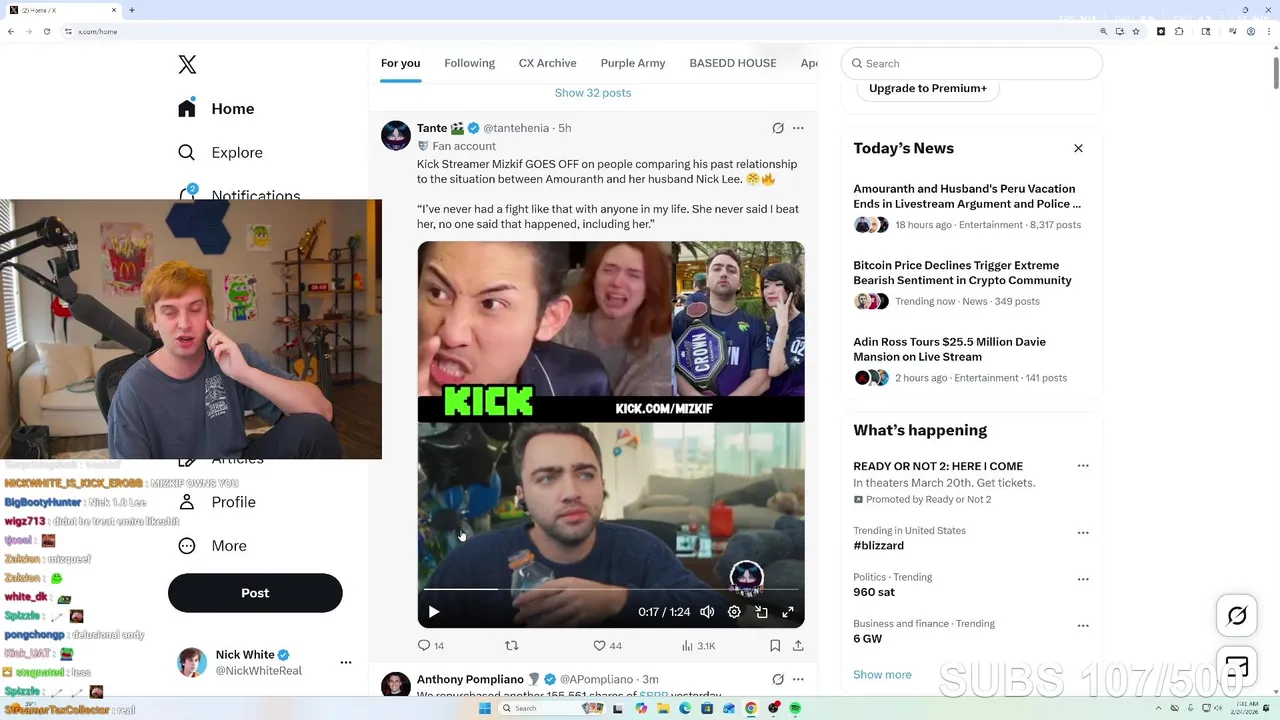The height and width of the screenshot is (720, 1280).
Task: Open the floating Messages button
Action: (x=1237, y=667)
